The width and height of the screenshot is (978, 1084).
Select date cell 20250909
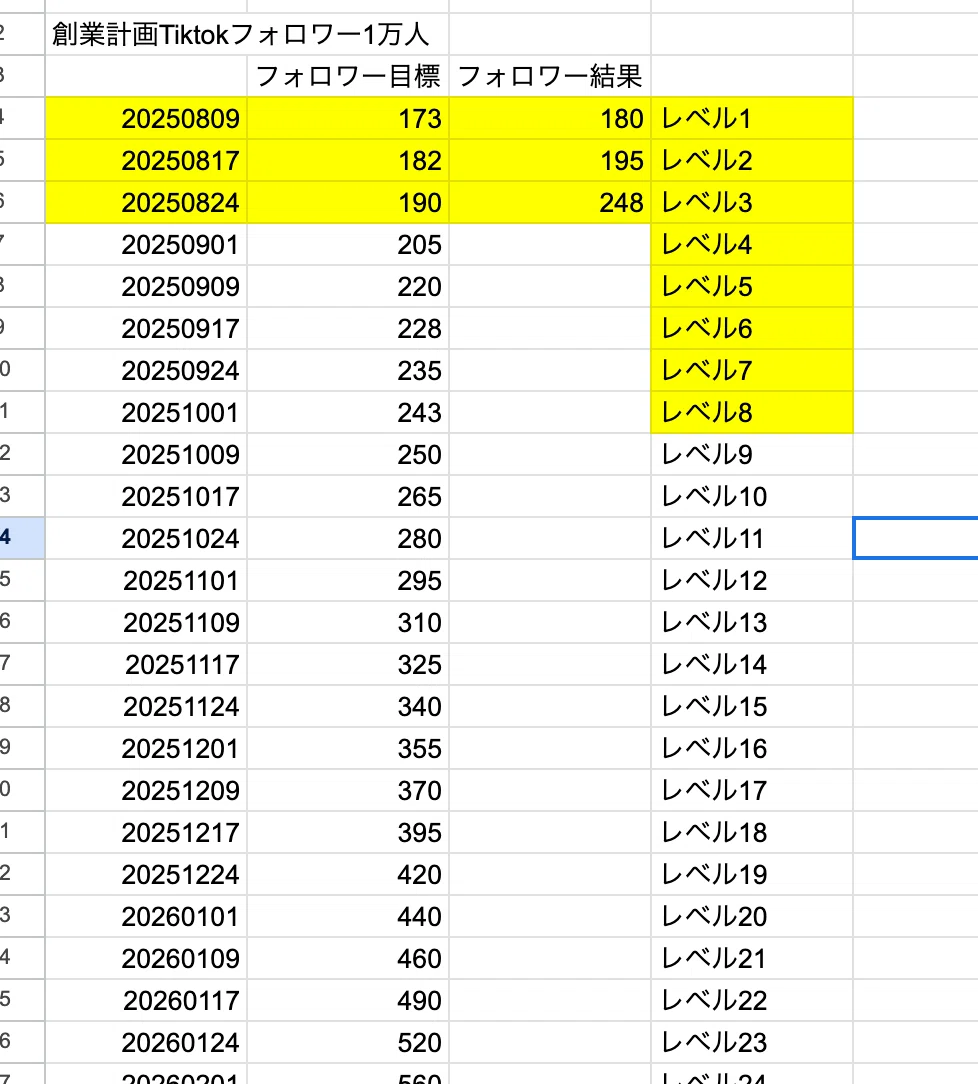(147, 286)
